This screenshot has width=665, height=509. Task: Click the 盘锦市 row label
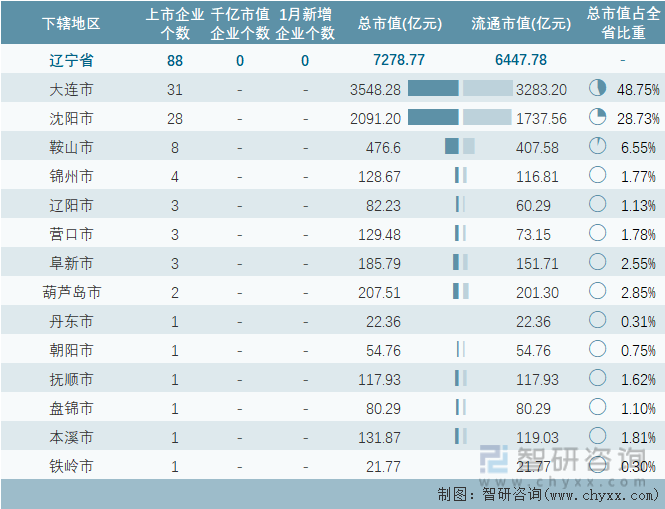pos(71,408)
